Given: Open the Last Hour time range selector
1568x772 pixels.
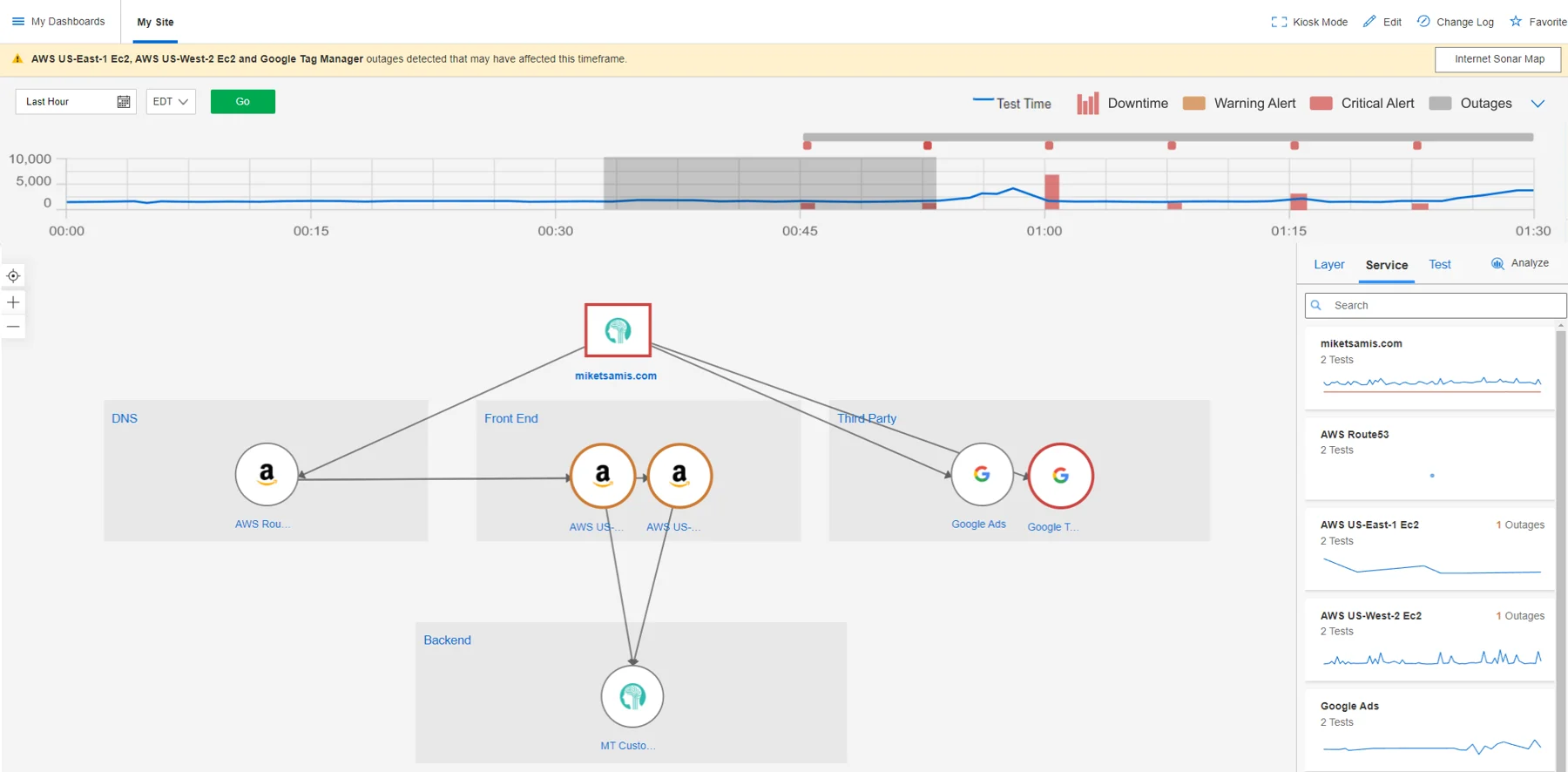Looking at the screenshot, I should [x=76, y=102].
